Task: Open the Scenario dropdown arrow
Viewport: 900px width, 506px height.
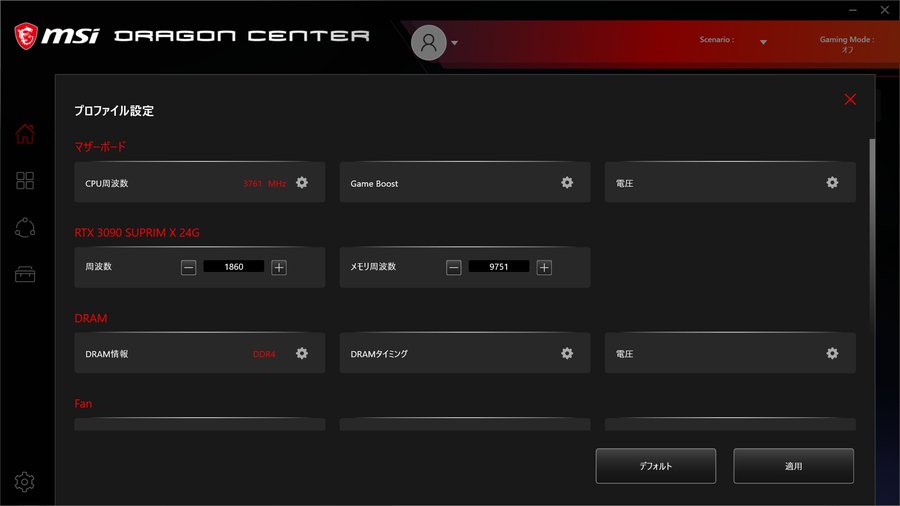Action: (x=763, y=42)
